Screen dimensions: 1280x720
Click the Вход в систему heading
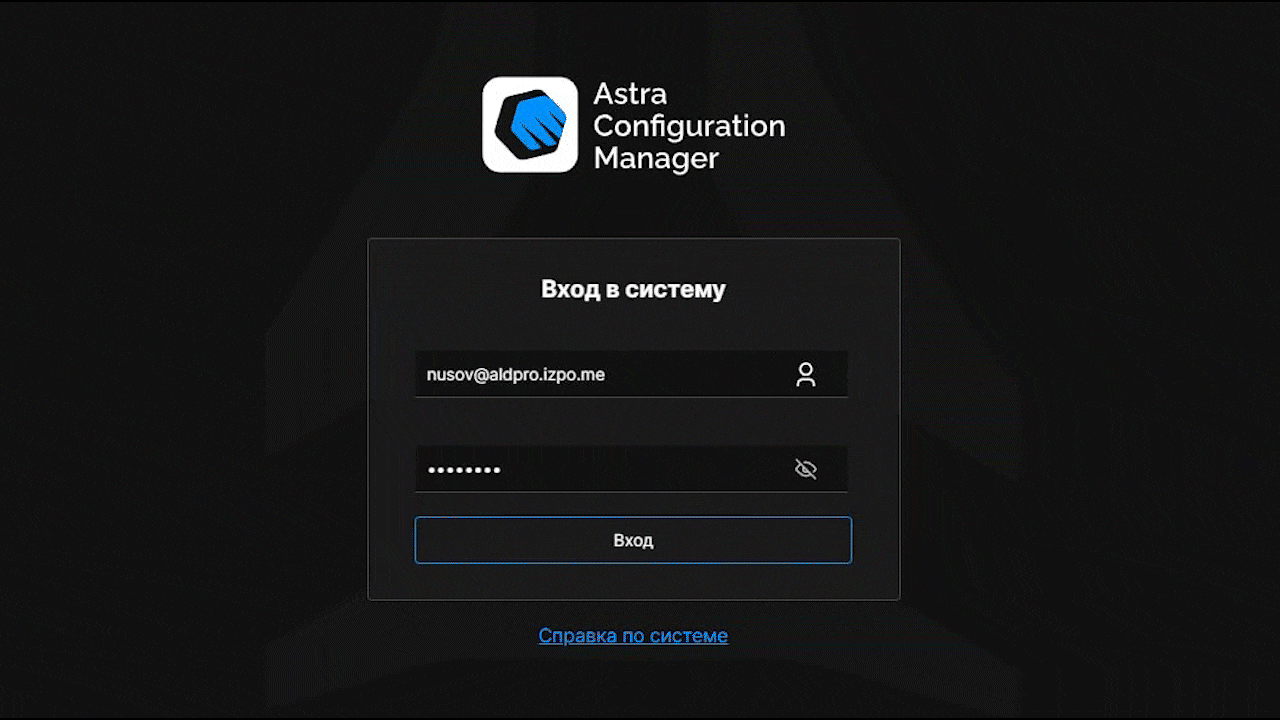632,289
